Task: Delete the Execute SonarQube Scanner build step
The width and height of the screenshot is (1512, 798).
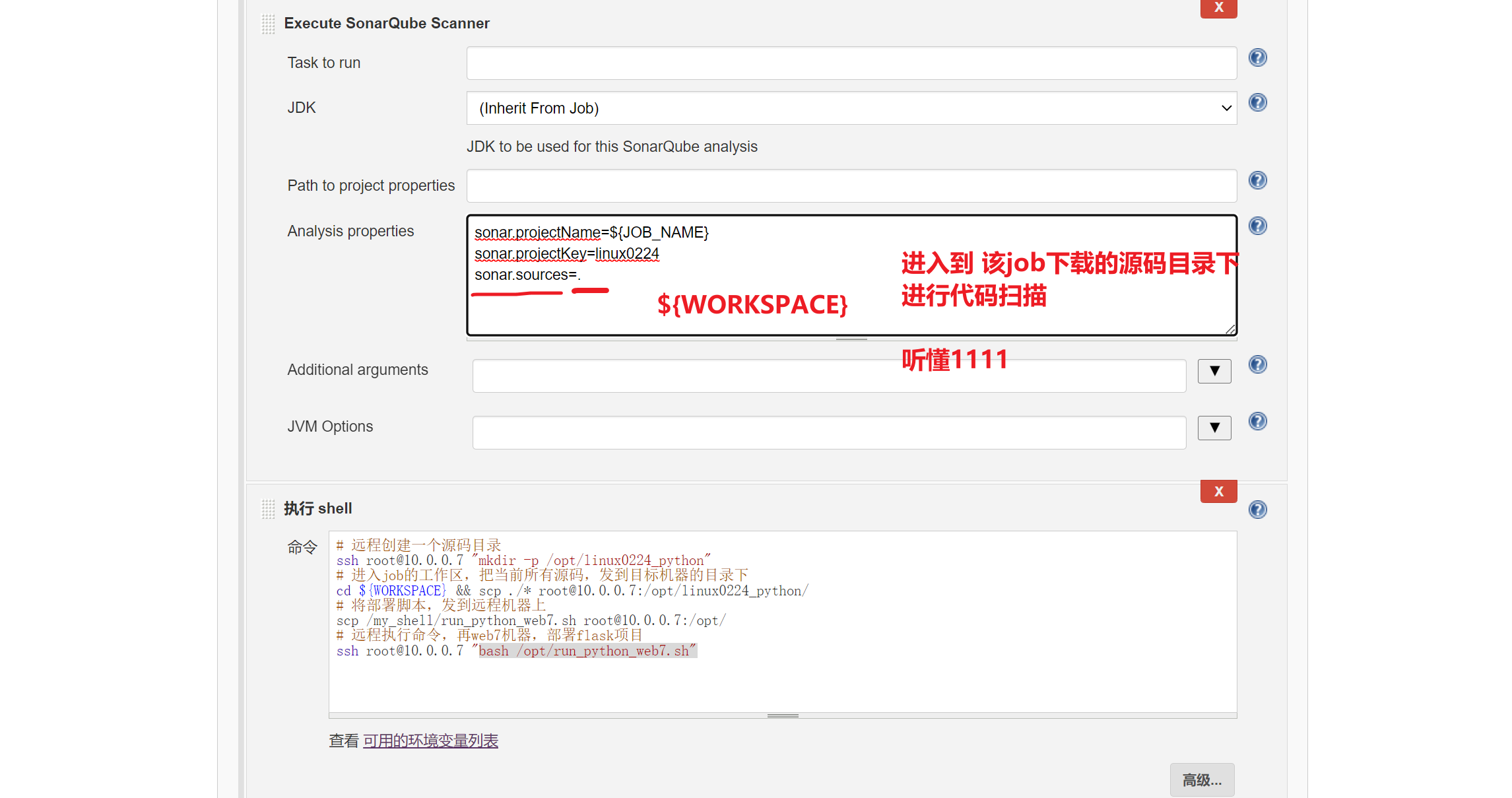Action: tap(1218, 8)
